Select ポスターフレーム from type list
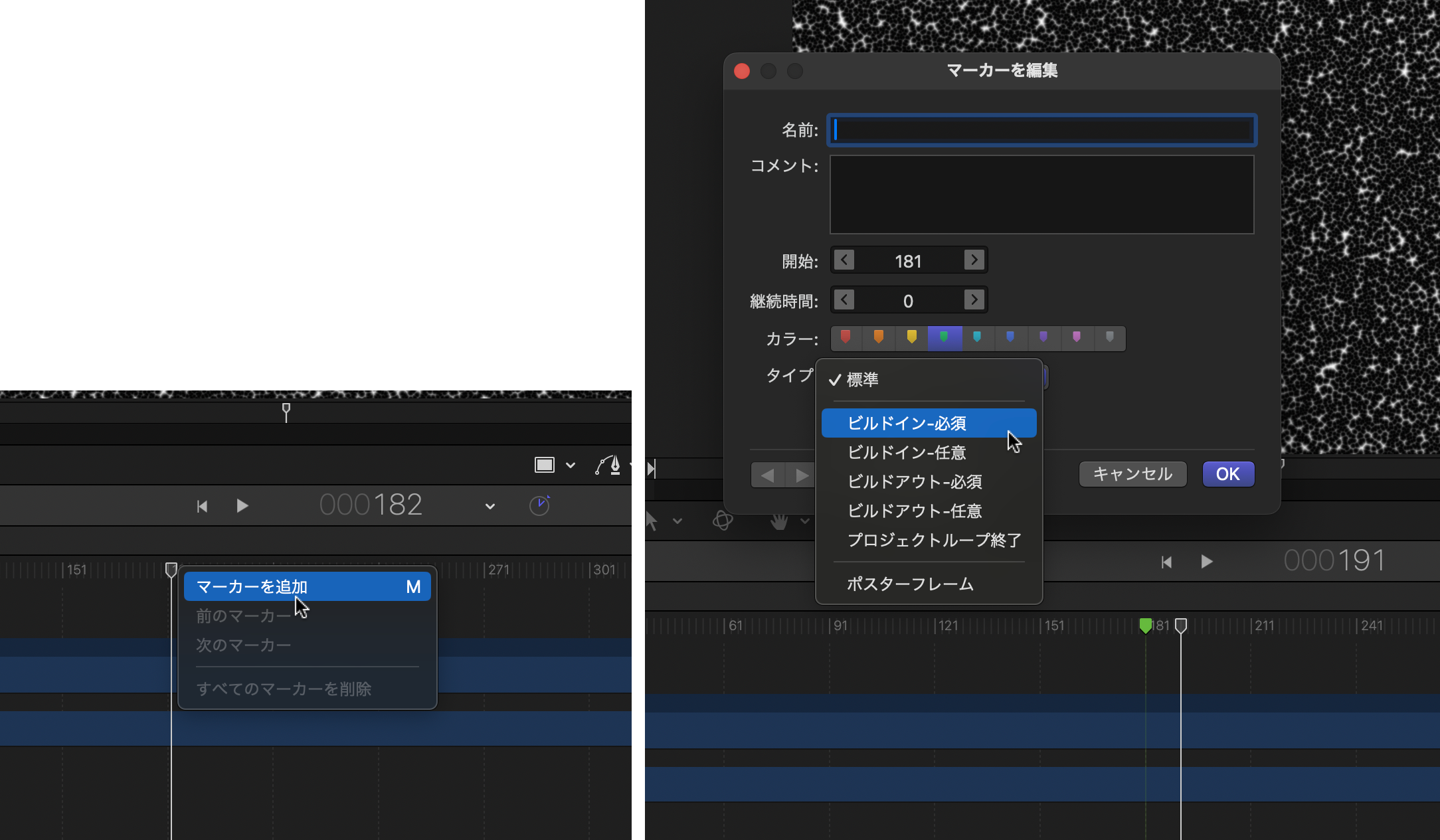 (x=910, y=584)
